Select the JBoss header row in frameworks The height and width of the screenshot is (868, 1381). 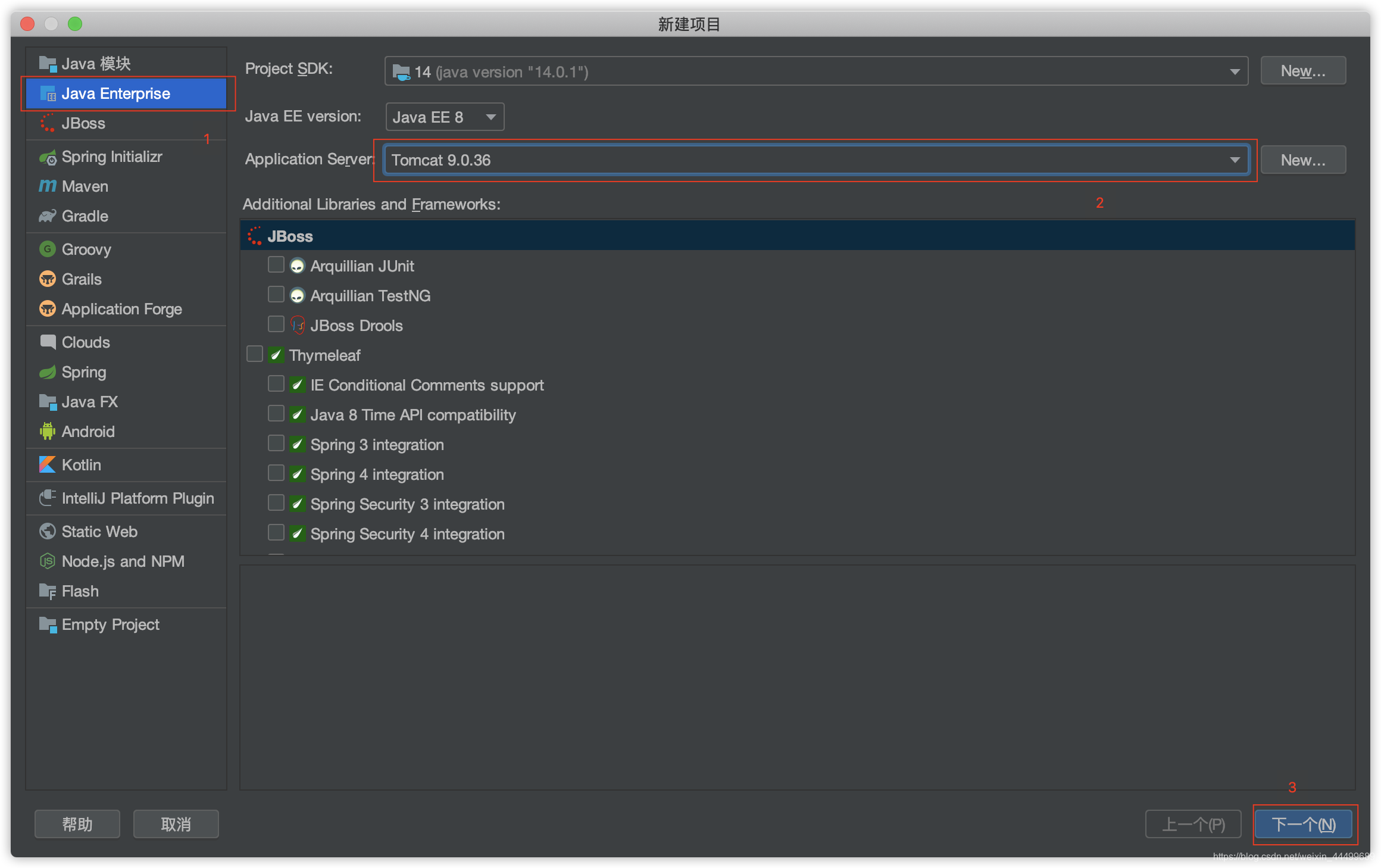click(798, 236)
